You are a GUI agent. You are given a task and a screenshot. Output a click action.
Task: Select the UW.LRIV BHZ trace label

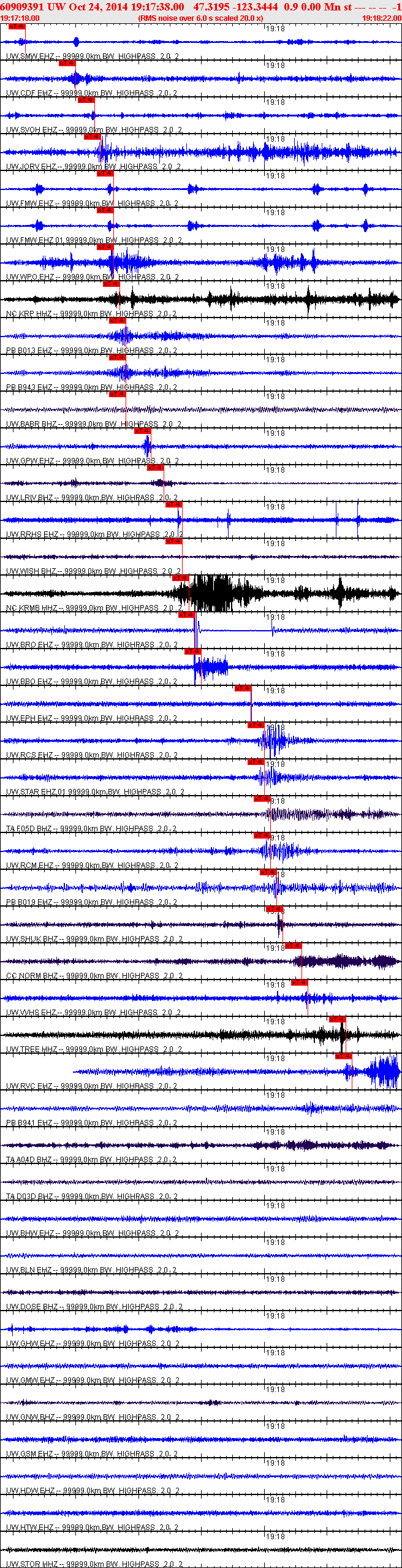pyautogui.click(x=92, y=498)
